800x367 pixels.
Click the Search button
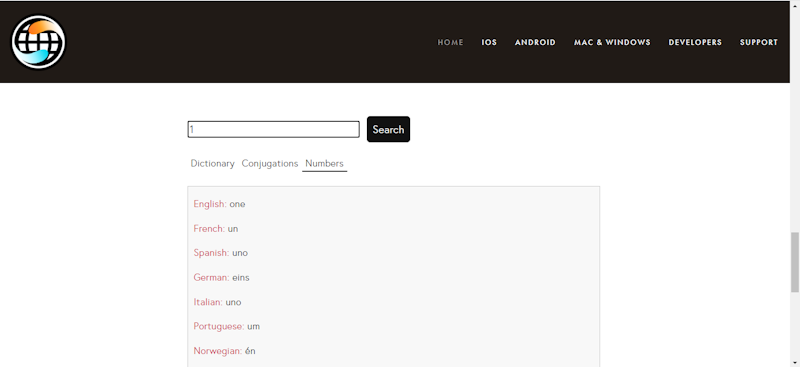[x=388, y=129]
